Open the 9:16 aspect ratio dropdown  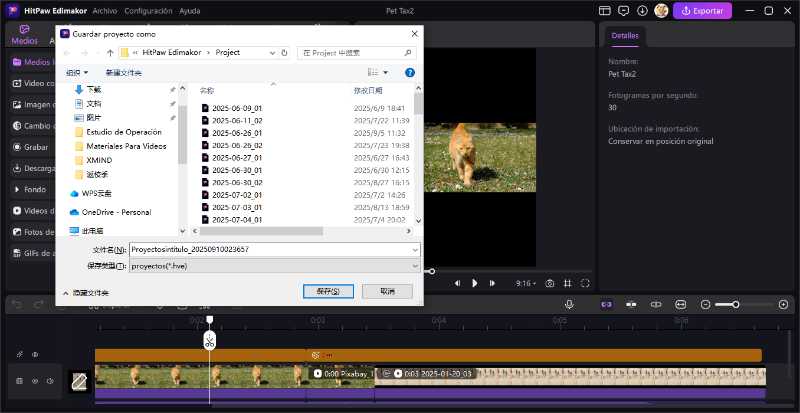(524, 283)
